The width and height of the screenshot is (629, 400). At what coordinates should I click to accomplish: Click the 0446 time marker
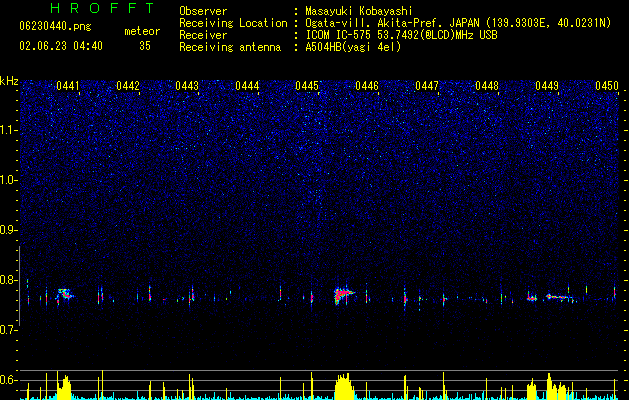pos(367,85)
